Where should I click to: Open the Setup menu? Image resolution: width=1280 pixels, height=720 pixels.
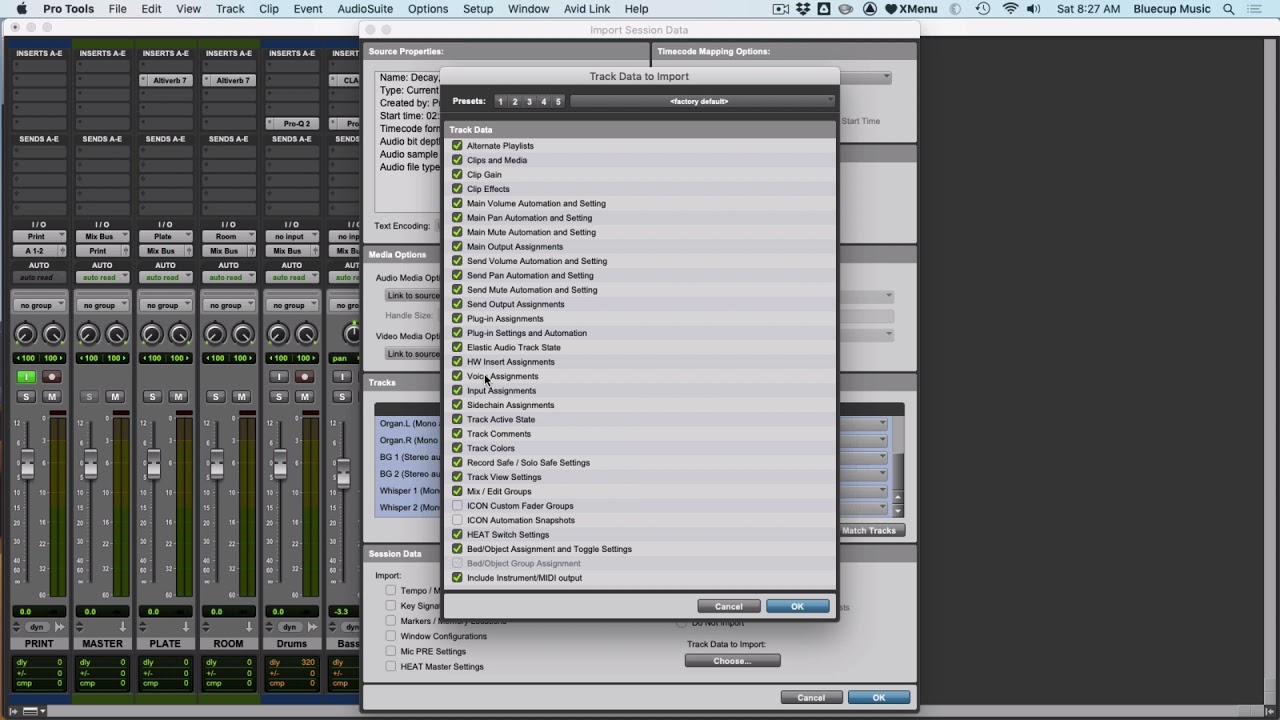pos(478,9)
